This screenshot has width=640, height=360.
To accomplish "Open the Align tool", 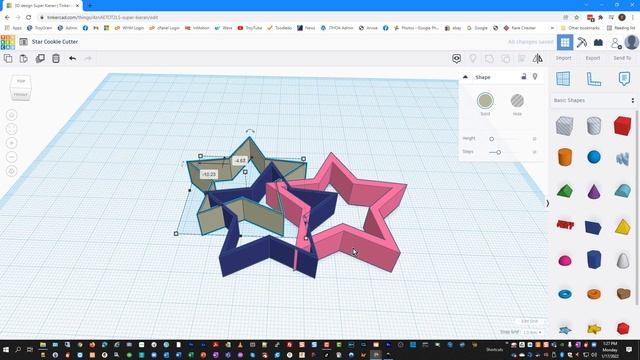I will click(522, 59).
